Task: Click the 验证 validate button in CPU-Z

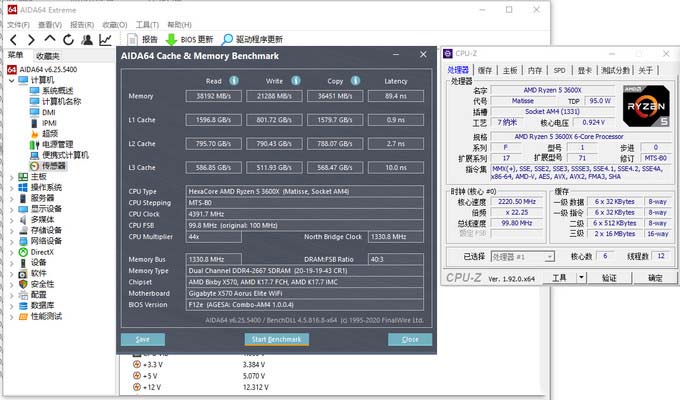Action: click(609, 278)
